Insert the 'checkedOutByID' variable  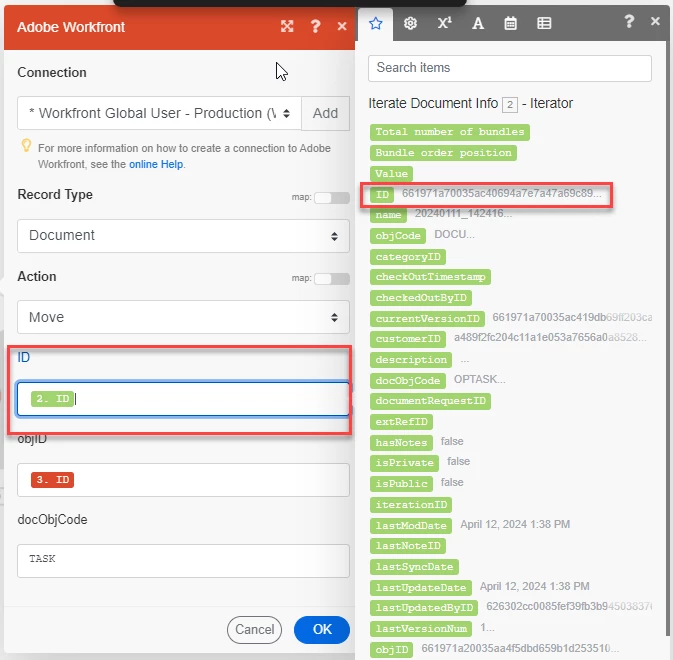coord(421,298)
